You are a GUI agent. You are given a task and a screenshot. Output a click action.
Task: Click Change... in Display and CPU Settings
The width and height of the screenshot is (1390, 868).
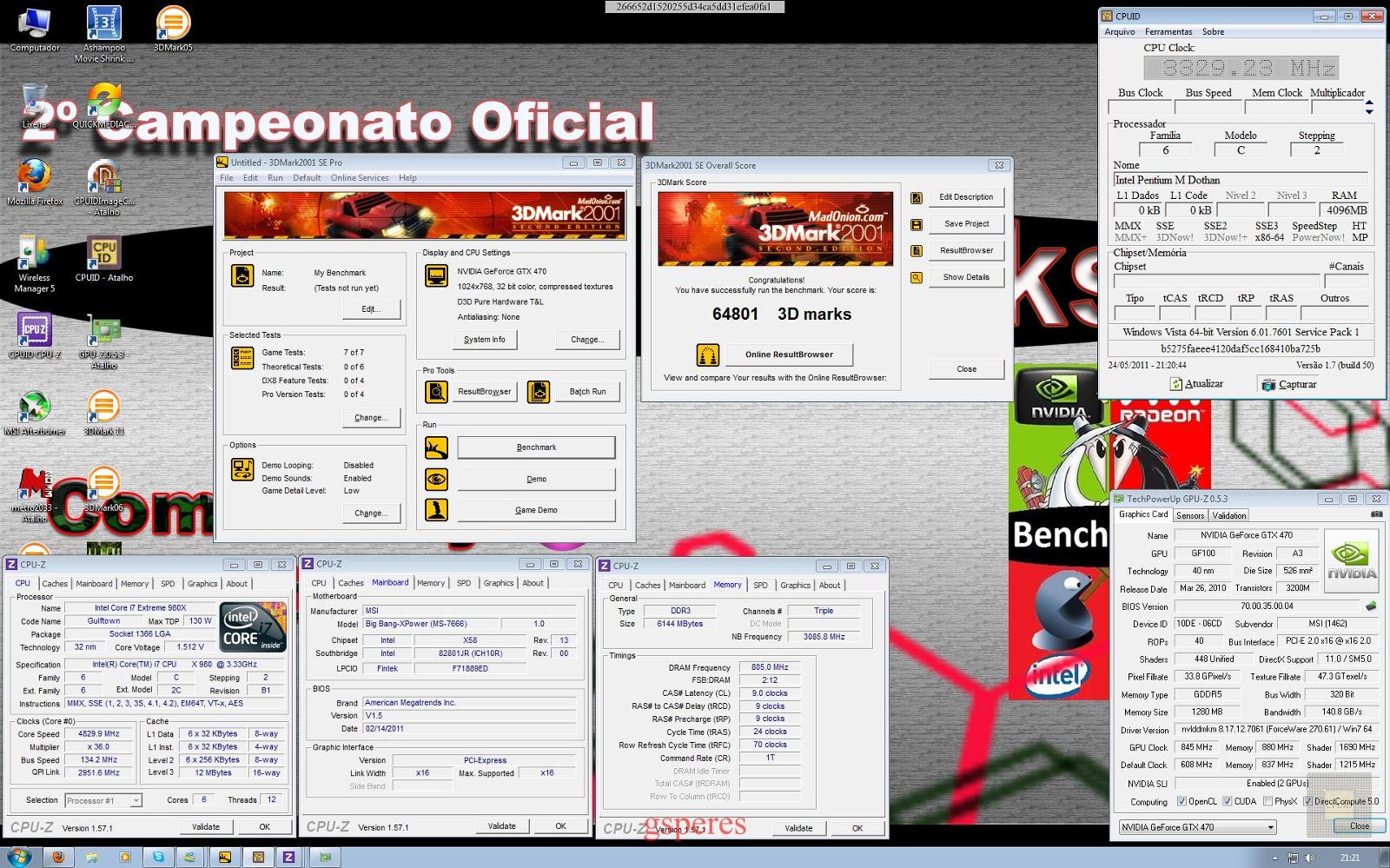click(x=587, y=340)
